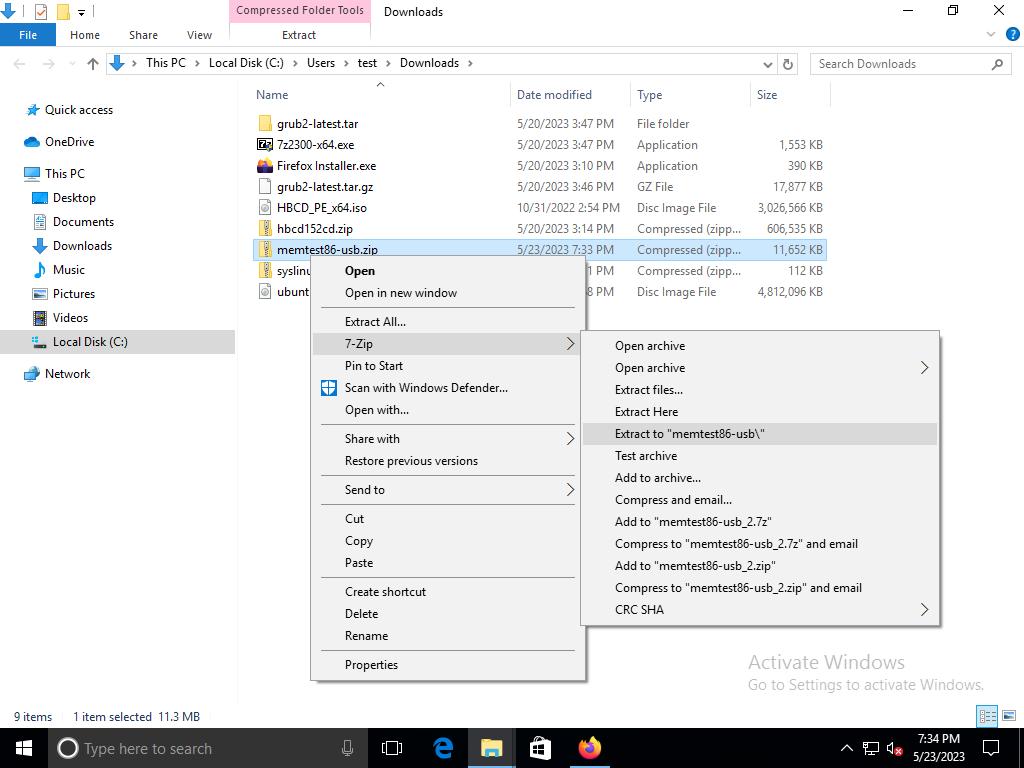
Task: Open the Windows Start menu
Action: pyautogui.click(x=24, y=748)
